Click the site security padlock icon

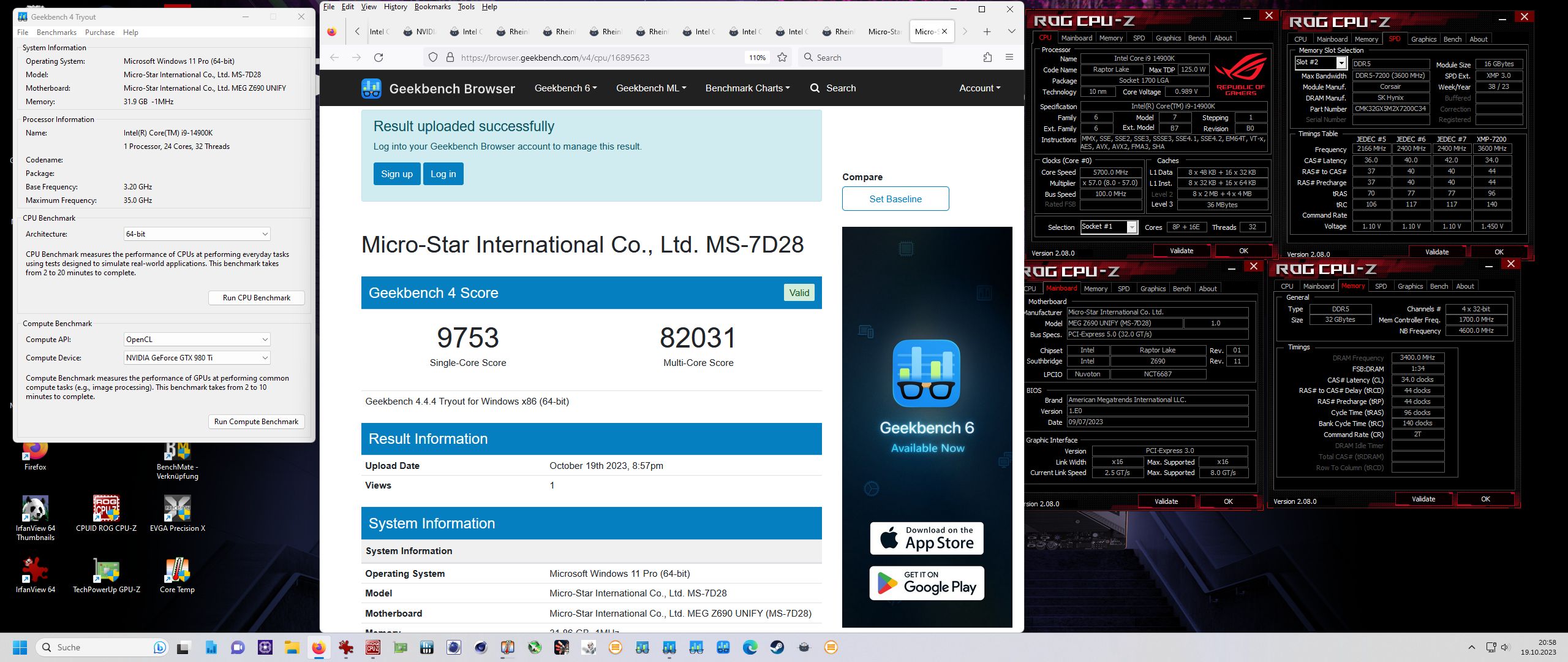(450, 57)
